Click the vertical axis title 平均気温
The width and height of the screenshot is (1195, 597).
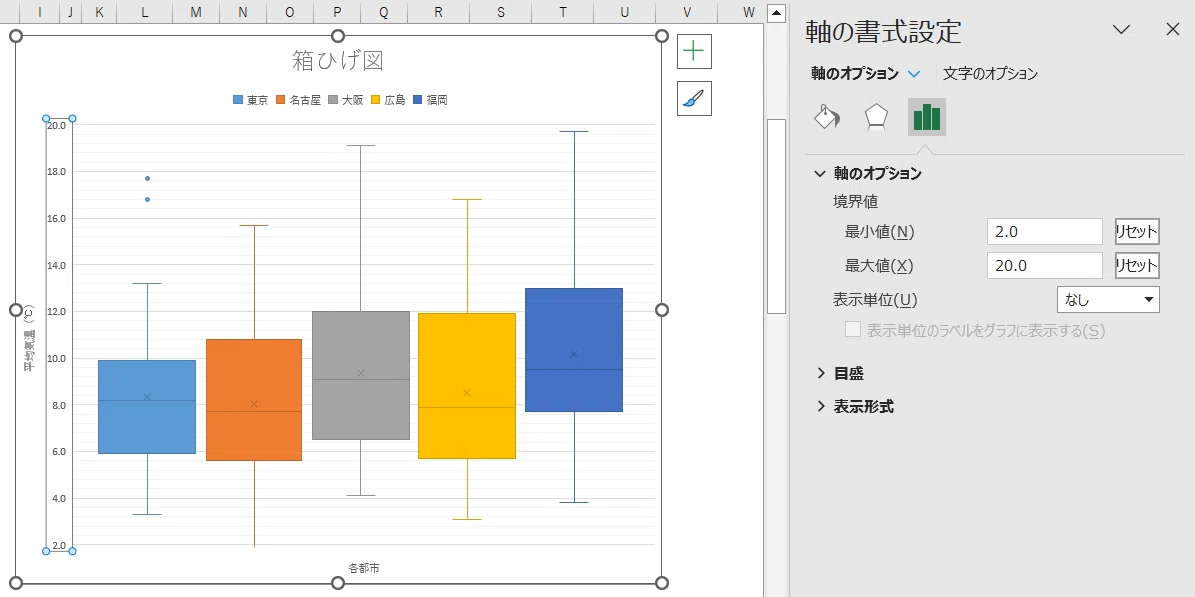(x=29, y=339)
